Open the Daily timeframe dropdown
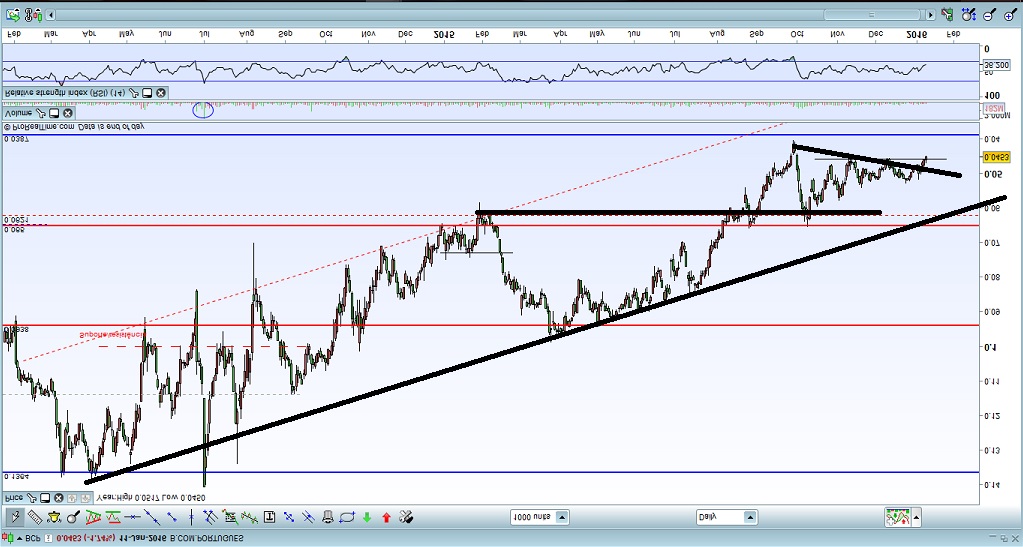This screenshot has height=547, width=1023. [726, 517]
